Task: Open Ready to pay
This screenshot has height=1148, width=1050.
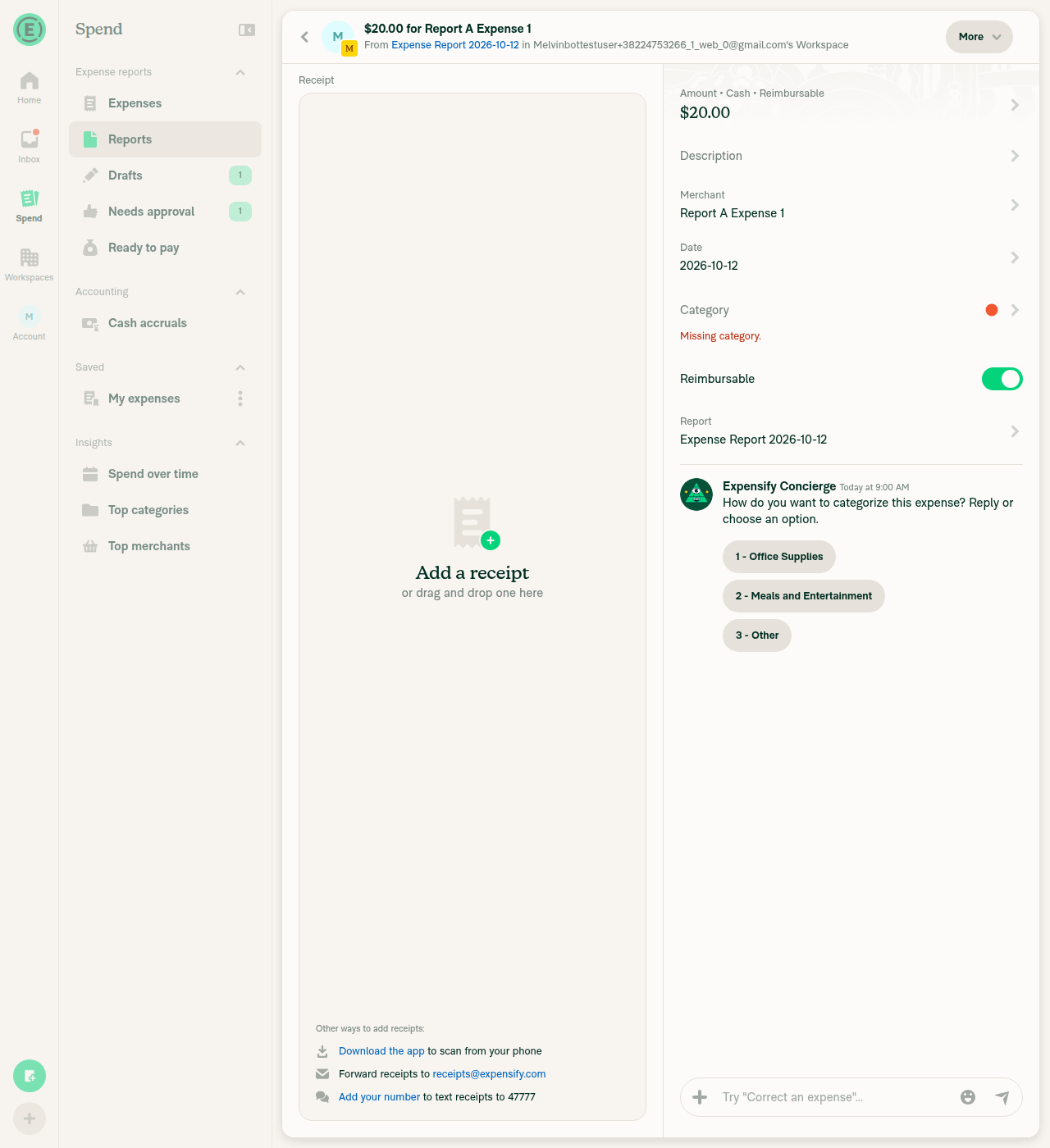Action: coord(165,248)
